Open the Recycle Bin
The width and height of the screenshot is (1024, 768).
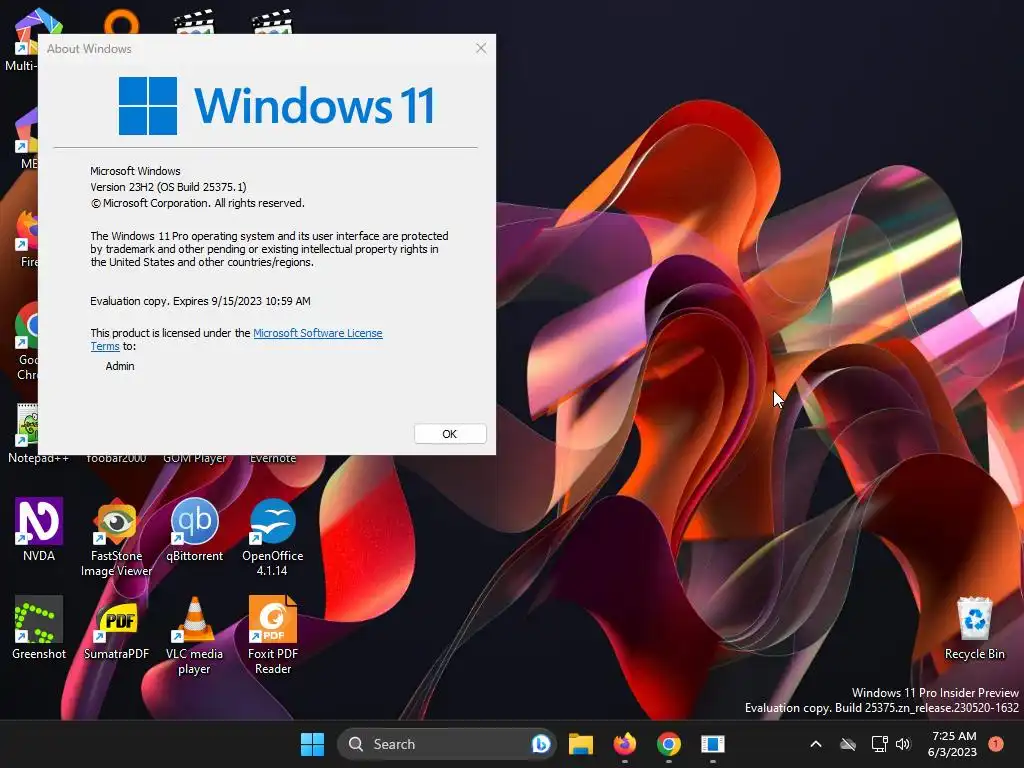pyautogui.click(x=974, y=628)
